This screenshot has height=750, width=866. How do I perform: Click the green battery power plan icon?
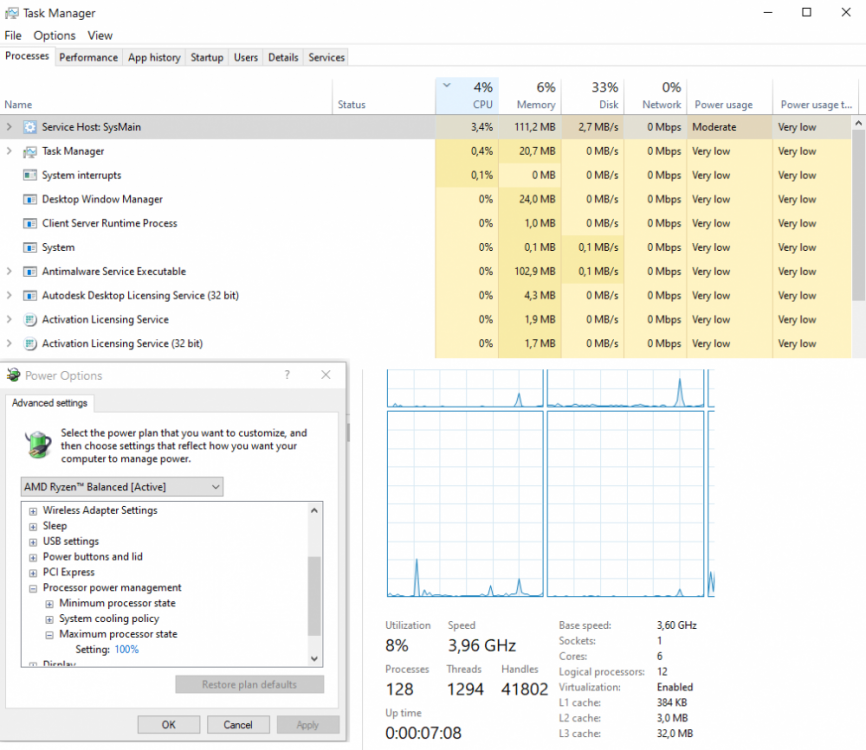[x=38, y=444]
